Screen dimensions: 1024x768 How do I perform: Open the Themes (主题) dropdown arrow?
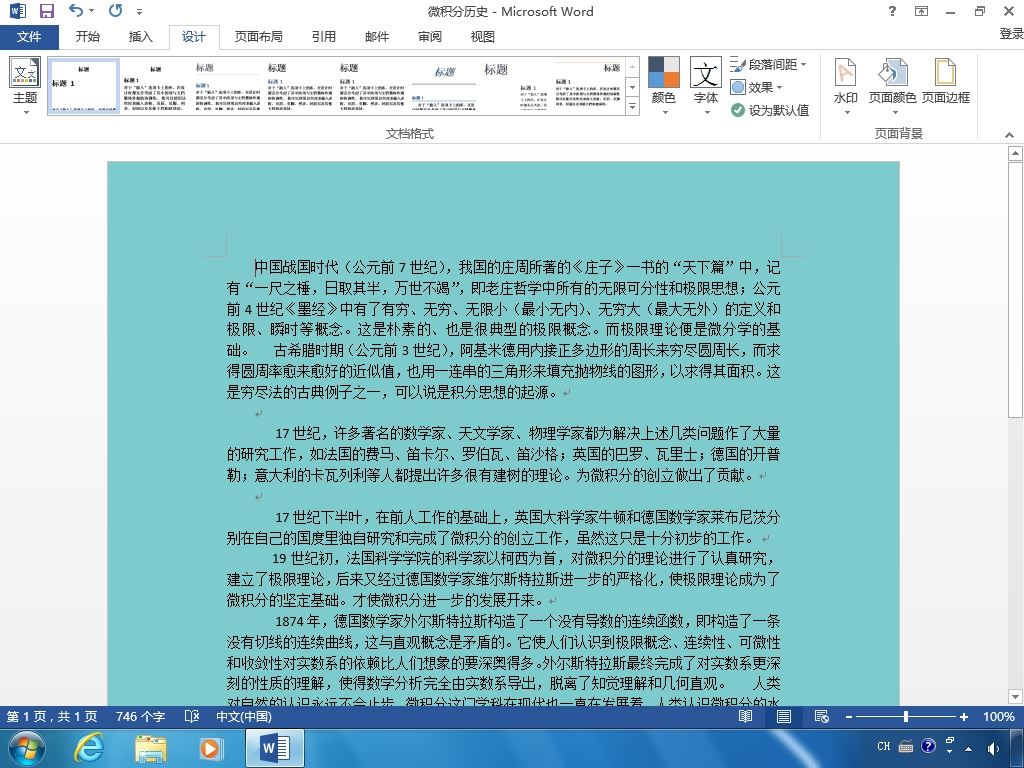tap(25, 112)
